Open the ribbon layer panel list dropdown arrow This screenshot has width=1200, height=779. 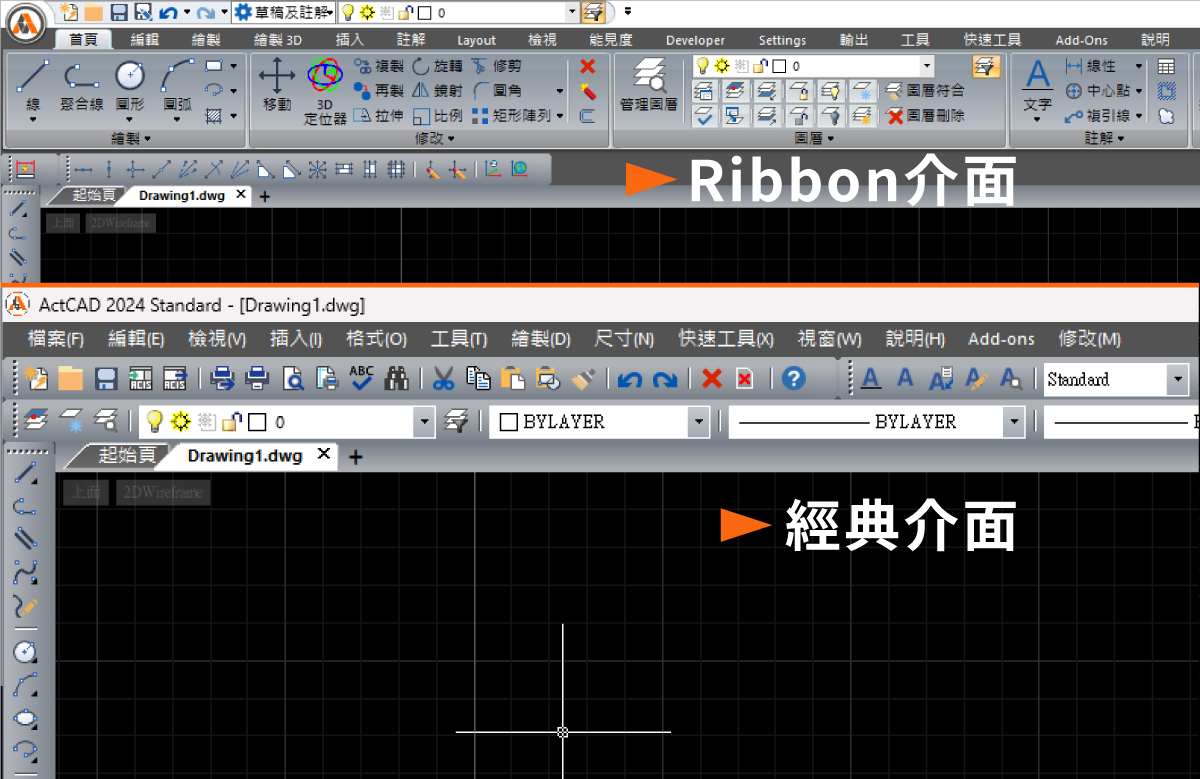tap(927, 66)
